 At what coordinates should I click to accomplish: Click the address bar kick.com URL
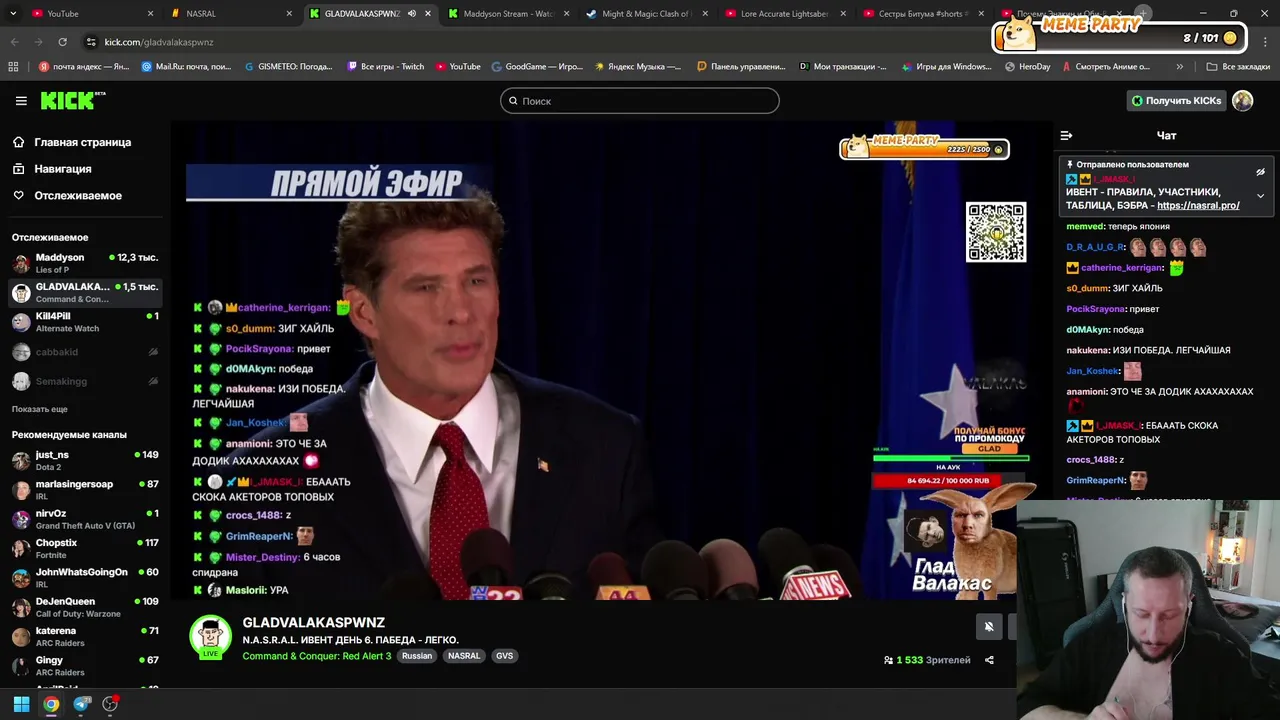point(159,42)
